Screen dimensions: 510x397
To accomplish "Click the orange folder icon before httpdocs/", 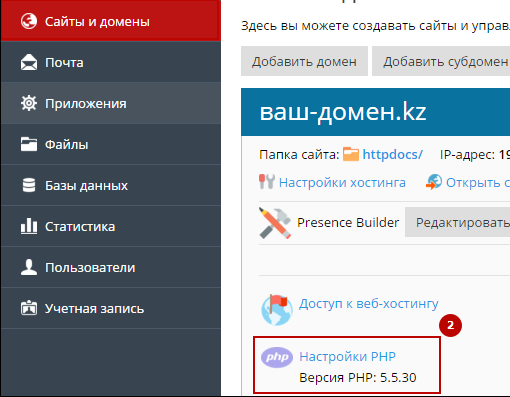I will (x=351, y=154).
